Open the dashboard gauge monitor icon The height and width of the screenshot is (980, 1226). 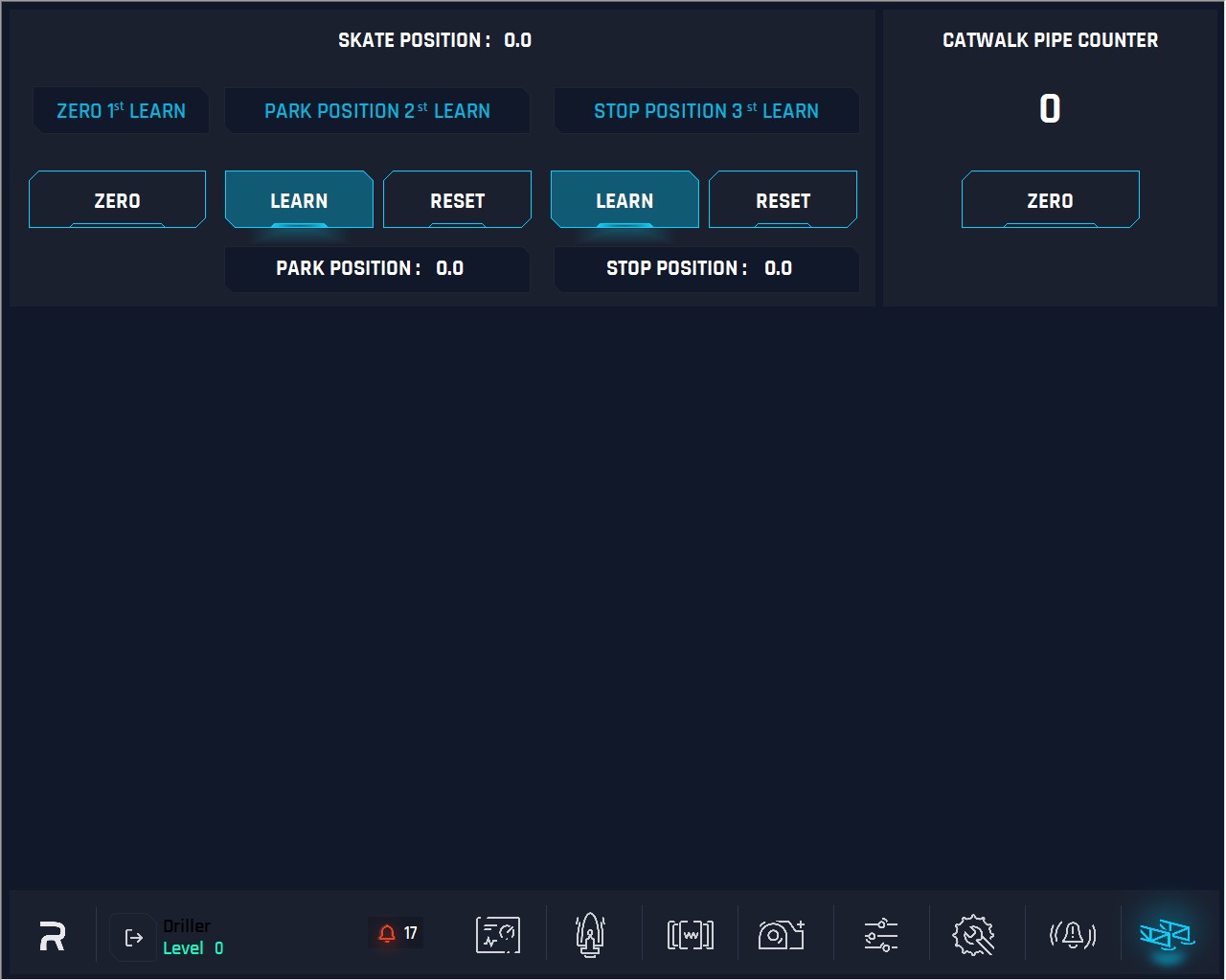coord(498,935)
